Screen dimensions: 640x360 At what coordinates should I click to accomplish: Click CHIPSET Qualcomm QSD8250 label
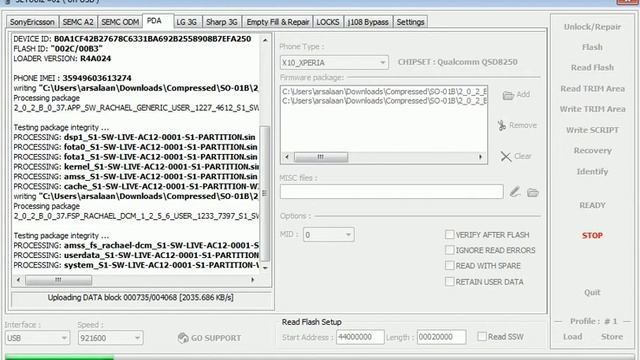458,62
